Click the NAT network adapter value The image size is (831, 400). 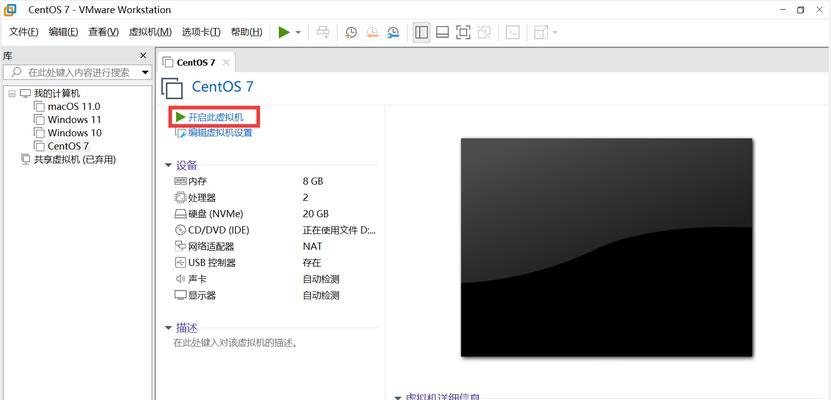tap(312, 247)
